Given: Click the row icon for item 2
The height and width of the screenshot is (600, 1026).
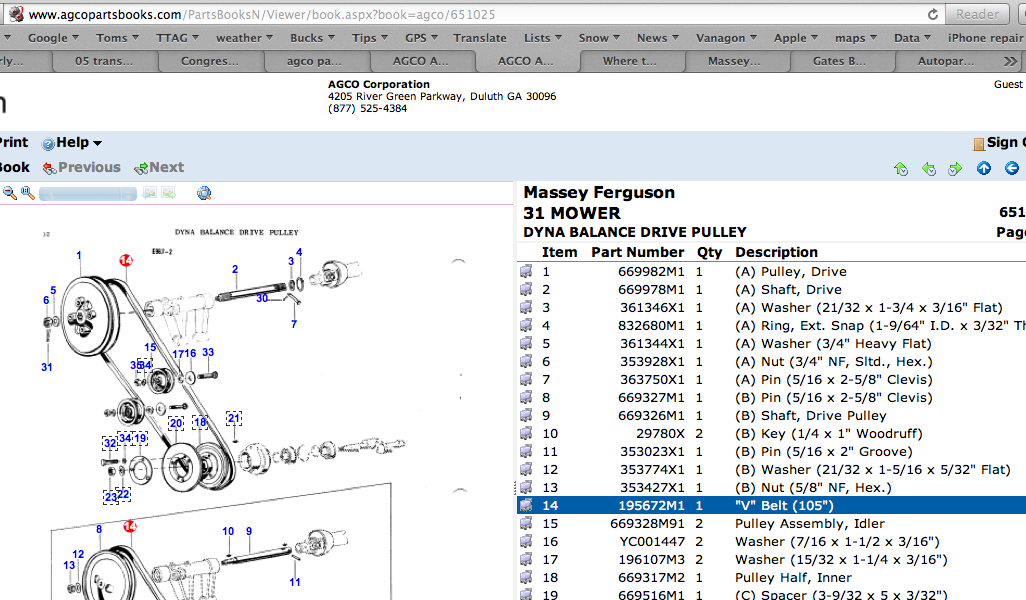Looking at the screenshot, I should pyautogui.click(x=526, y=289).
